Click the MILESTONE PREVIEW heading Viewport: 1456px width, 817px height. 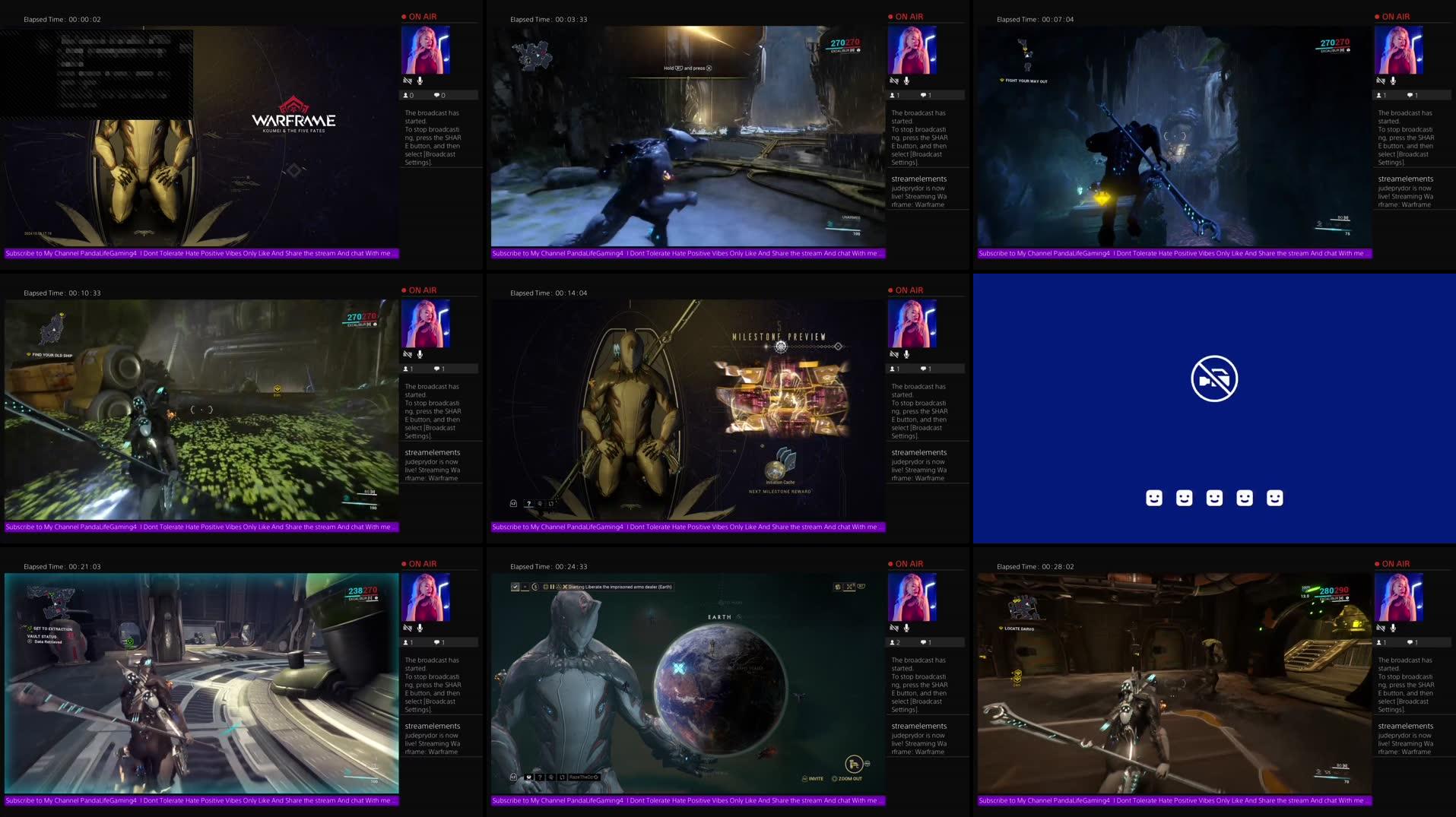pos(779,337)
